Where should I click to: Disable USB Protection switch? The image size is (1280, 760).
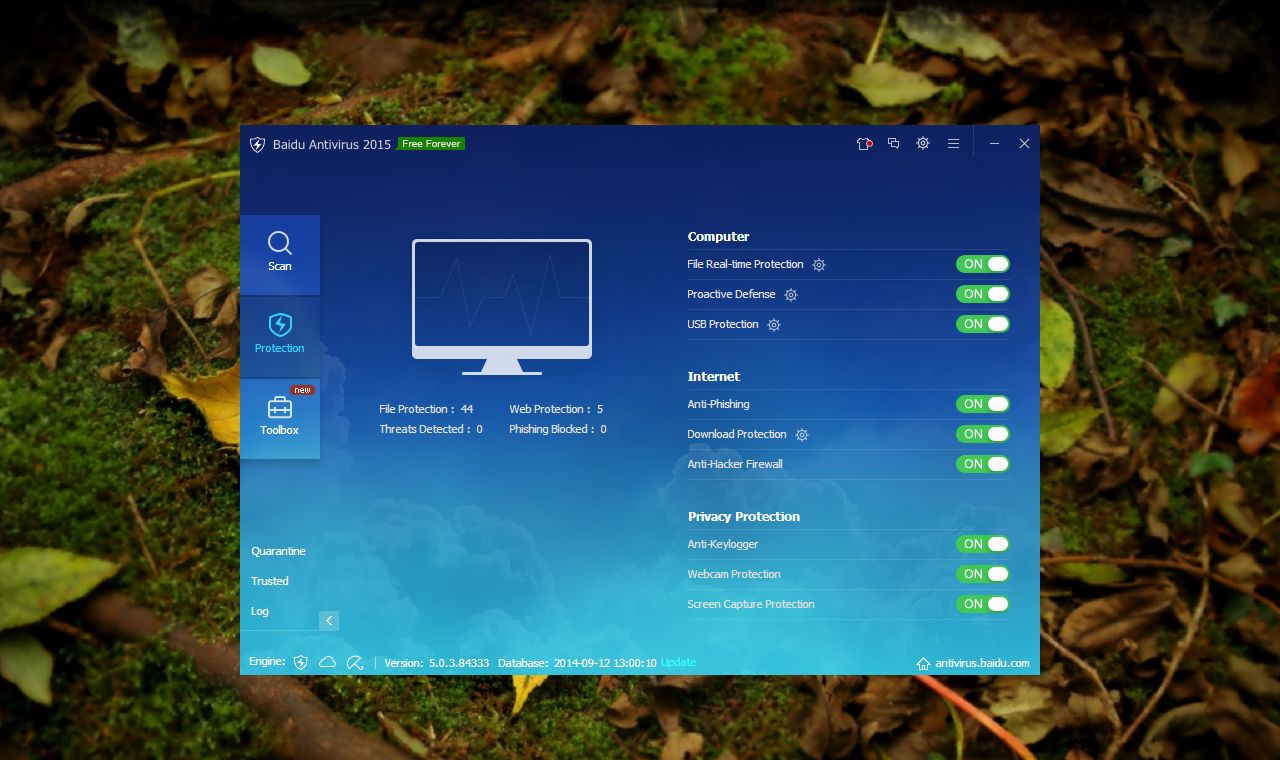(983, 324)
